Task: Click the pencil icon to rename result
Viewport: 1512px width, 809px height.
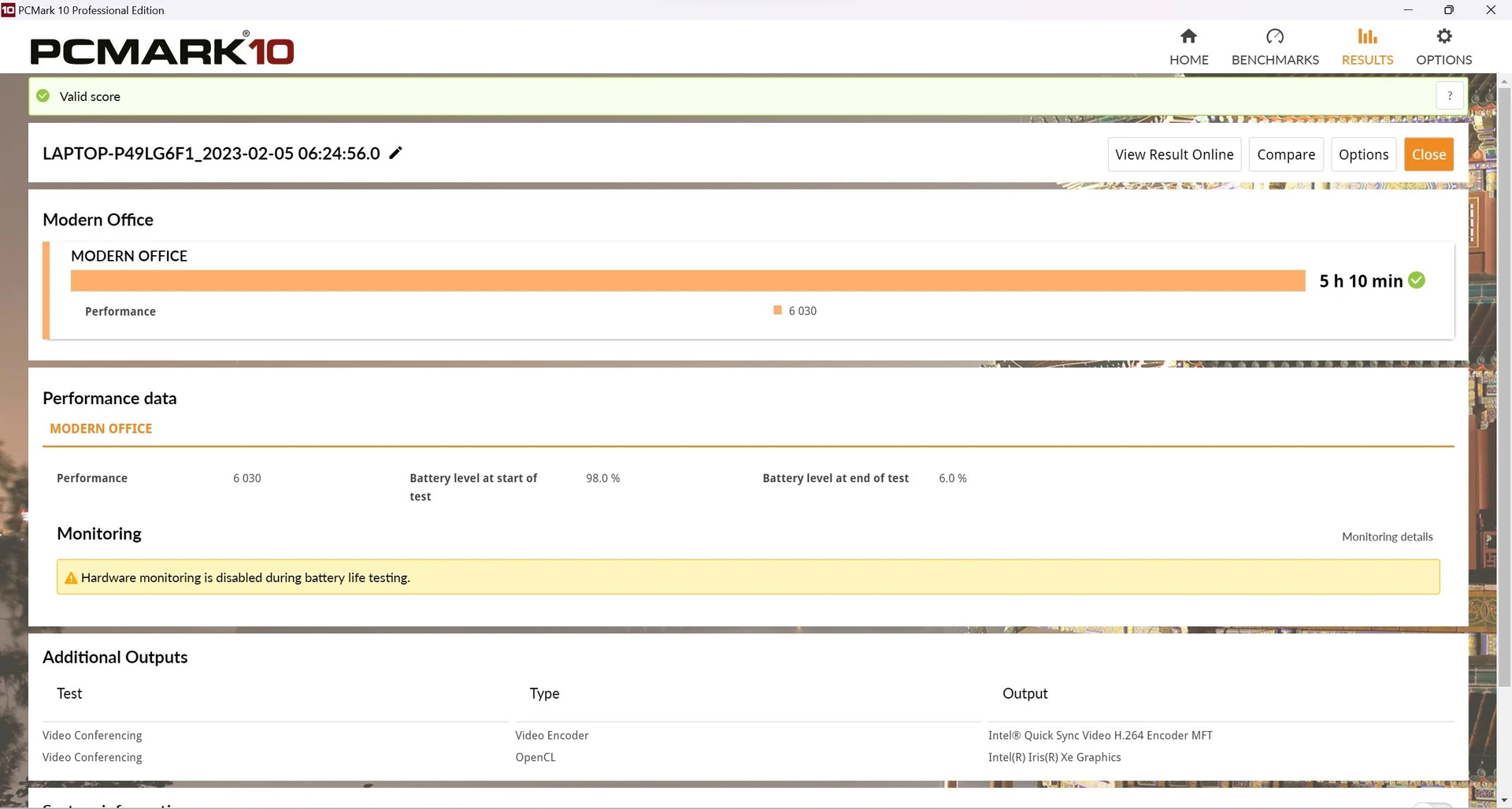Action: 396,153
